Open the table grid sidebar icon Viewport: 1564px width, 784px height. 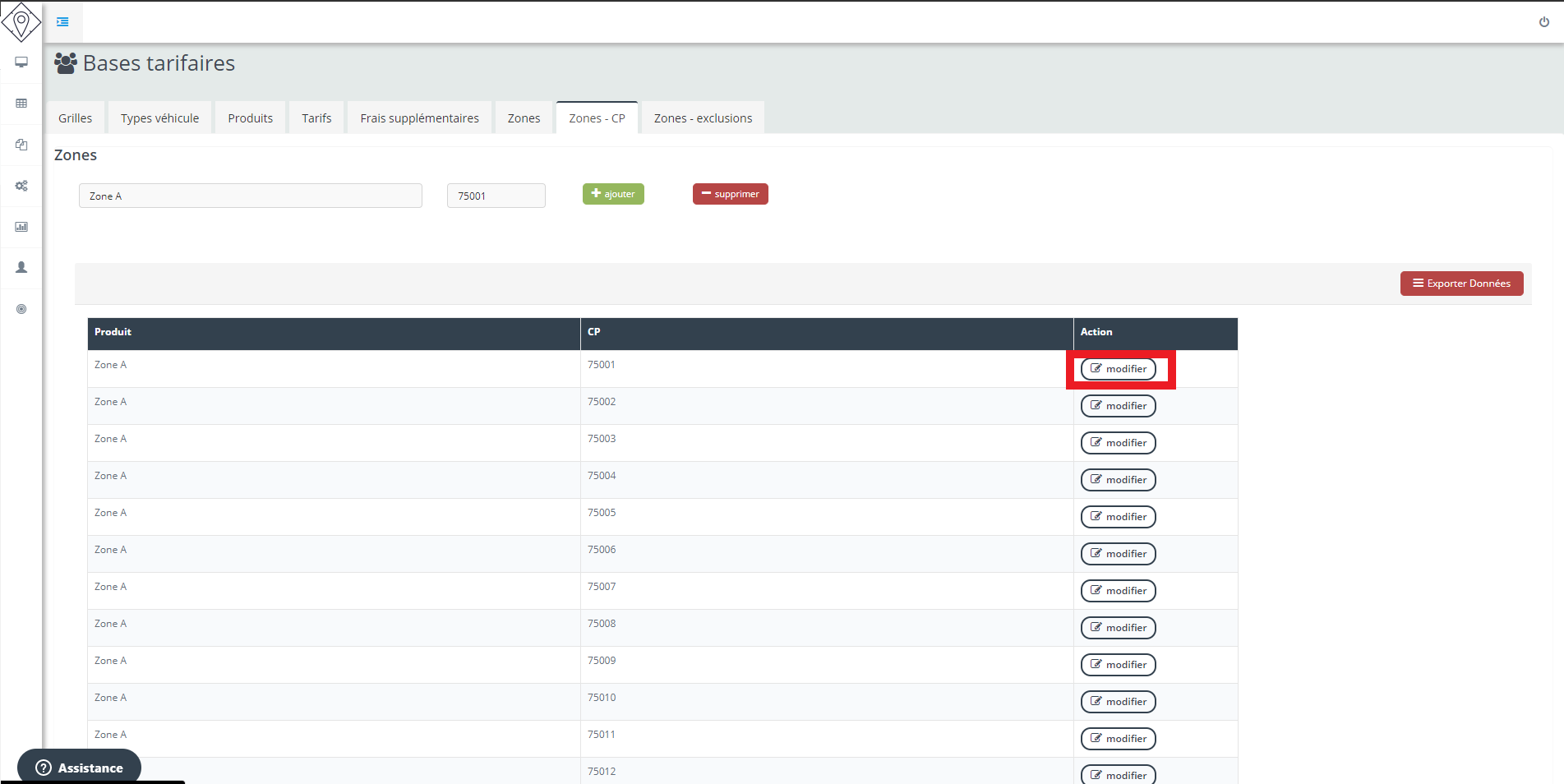tap(21, 104)
